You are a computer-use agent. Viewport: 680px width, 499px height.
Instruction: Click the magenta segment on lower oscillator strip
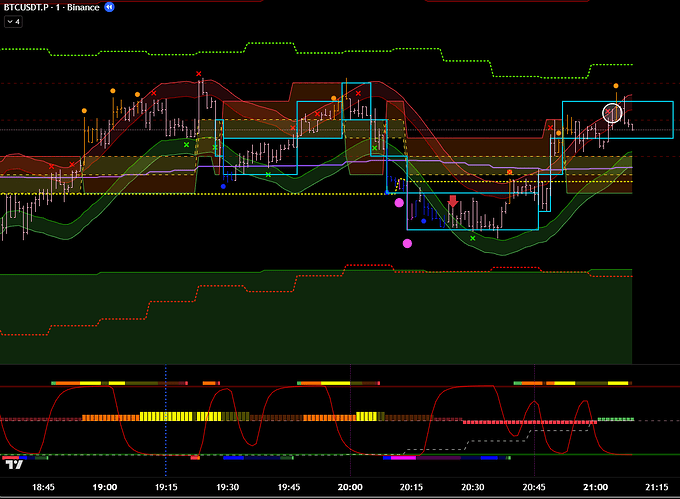[x=403, y=457]
